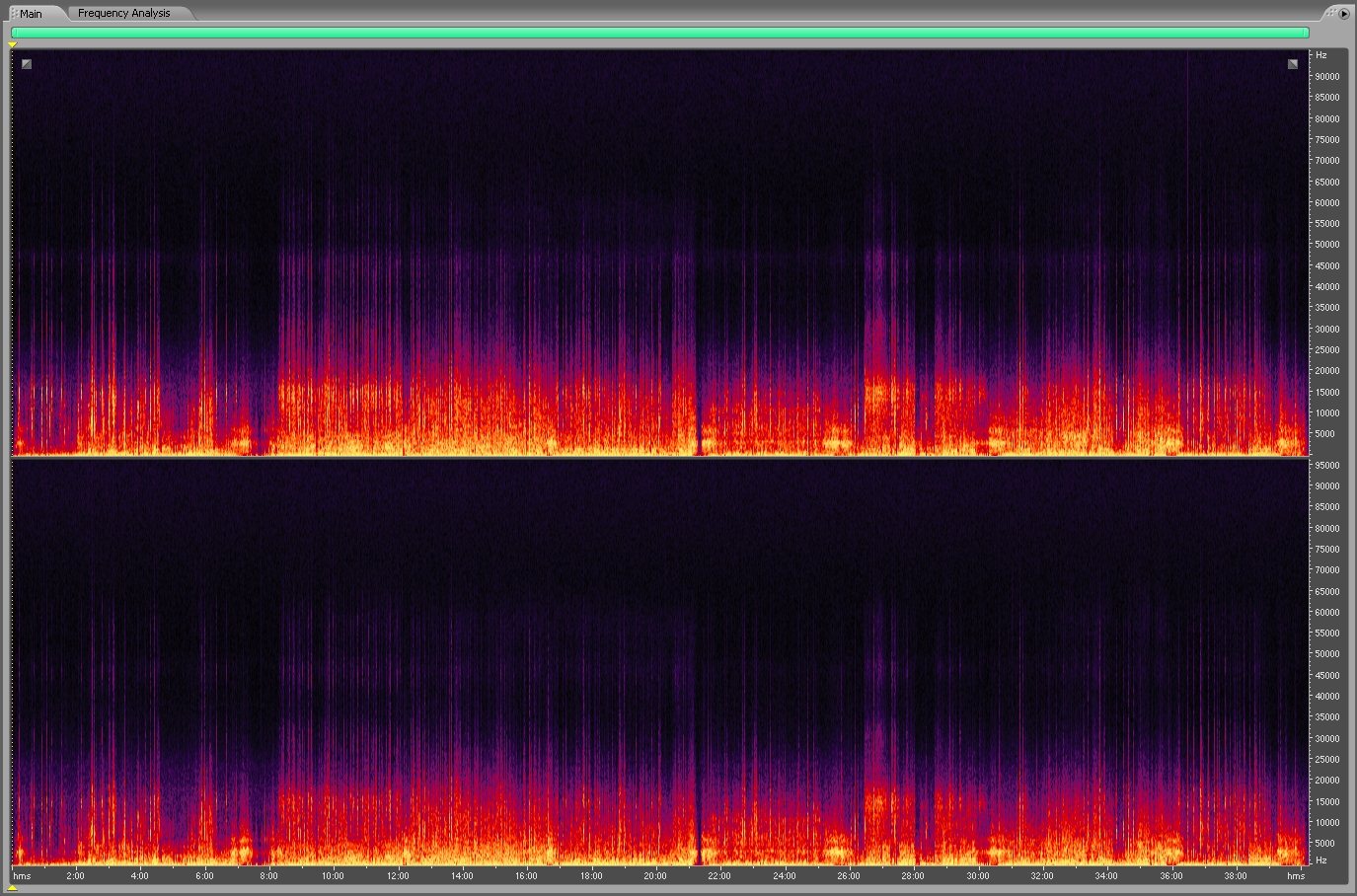Switch to the Frequency Analysis tab
1357x896 pixels.
tap(123, 13)
